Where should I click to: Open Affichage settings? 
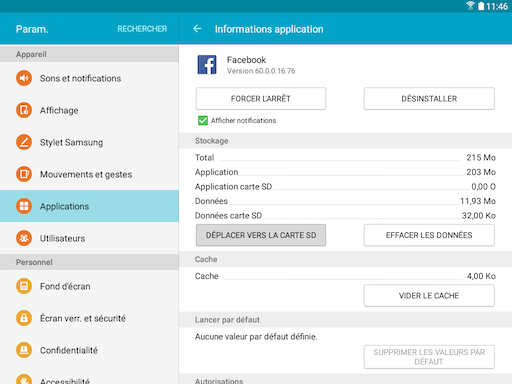click(89, 110)
